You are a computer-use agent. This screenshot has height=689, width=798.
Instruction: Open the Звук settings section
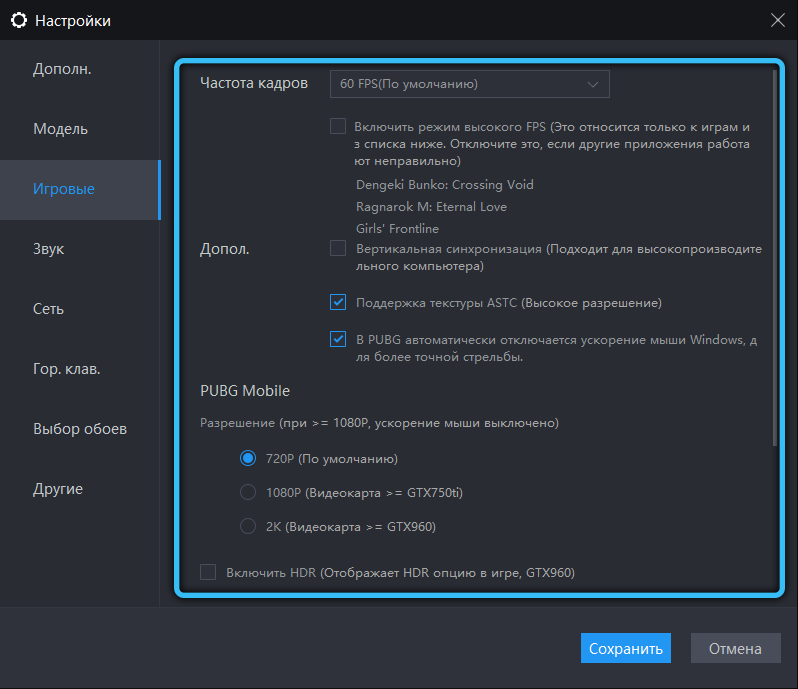(x=49, y=249)
